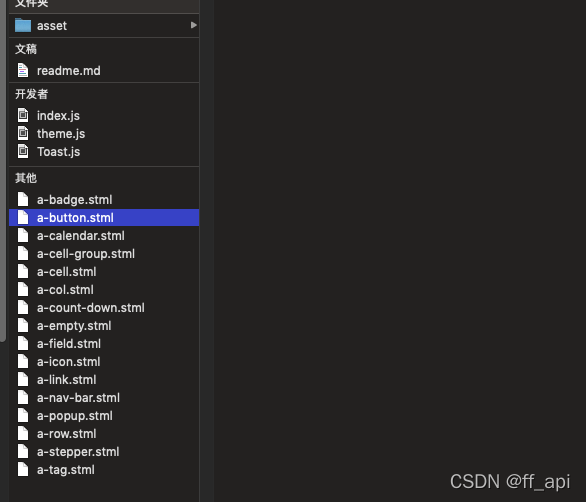Click the theme.js file icon
Viewport: 586px width, 502px height.
pyautogui.click(x=23, y=133)
